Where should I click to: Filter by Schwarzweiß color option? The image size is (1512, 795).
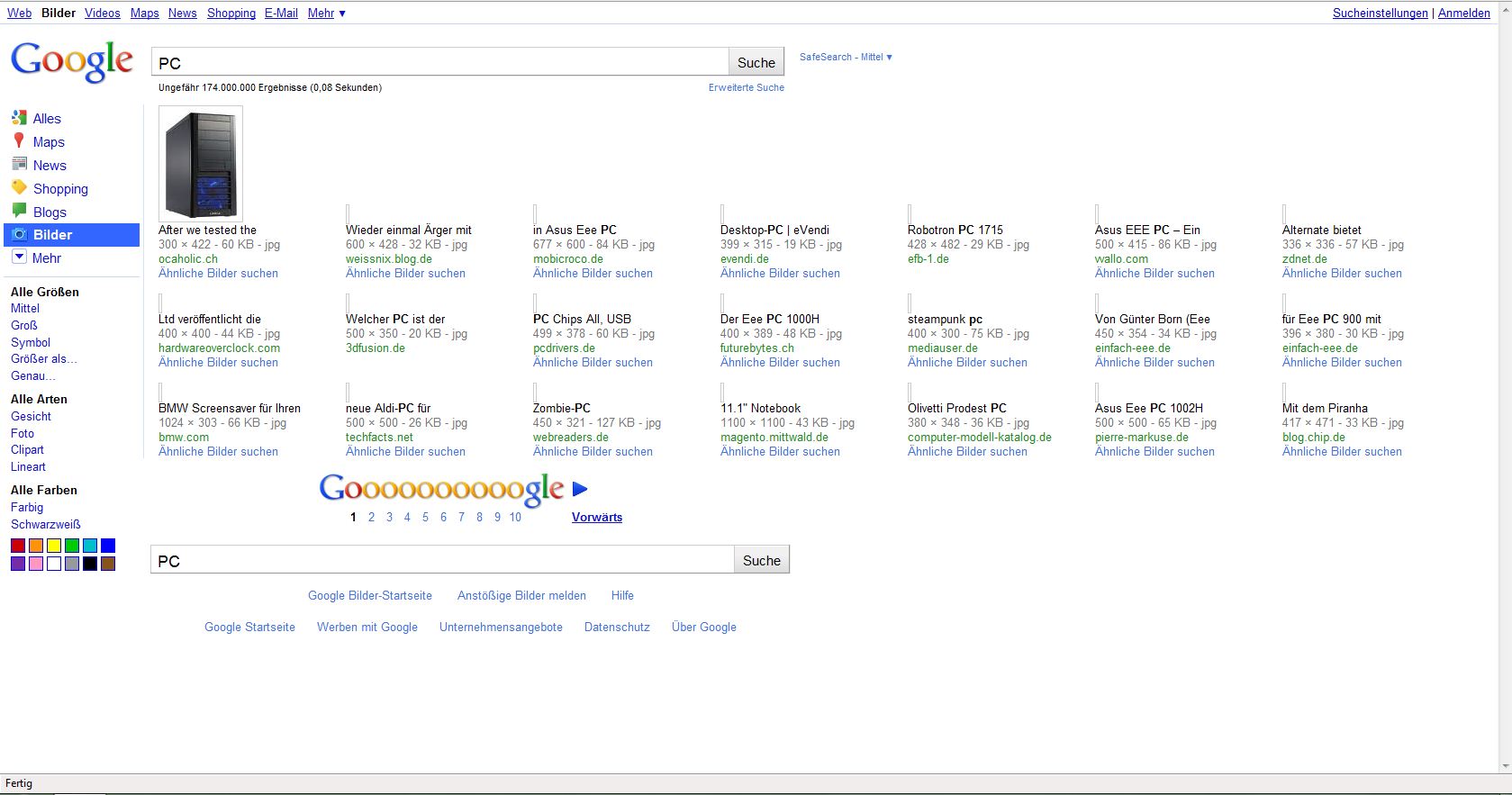click(46, 524)
